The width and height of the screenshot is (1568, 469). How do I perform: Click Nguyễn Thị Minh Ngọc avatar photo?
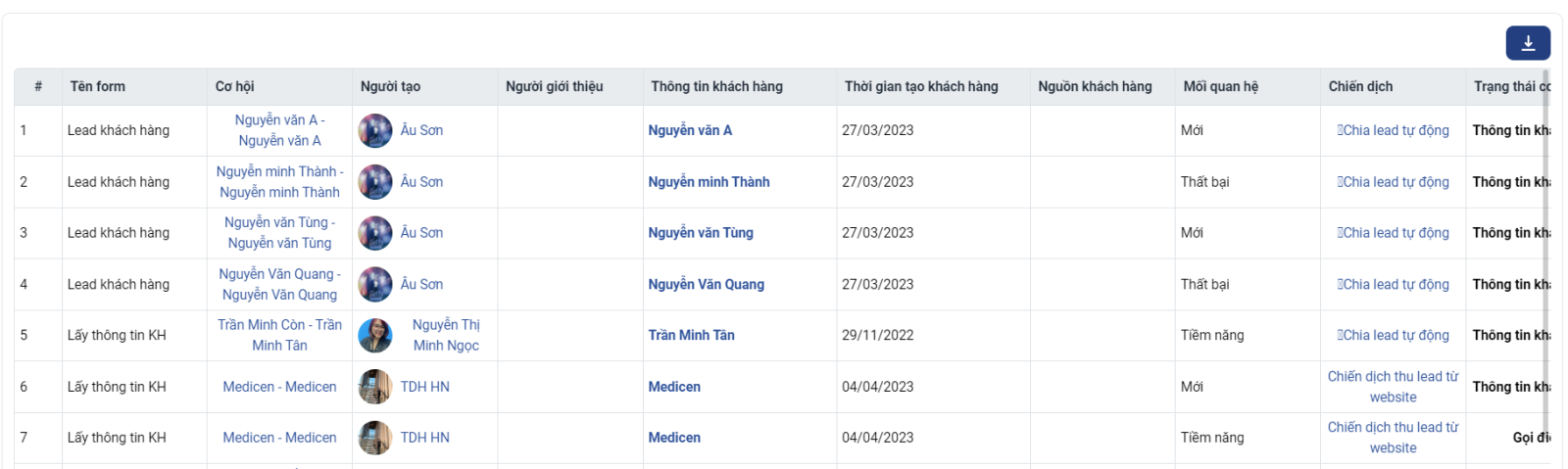coord(375,335)
